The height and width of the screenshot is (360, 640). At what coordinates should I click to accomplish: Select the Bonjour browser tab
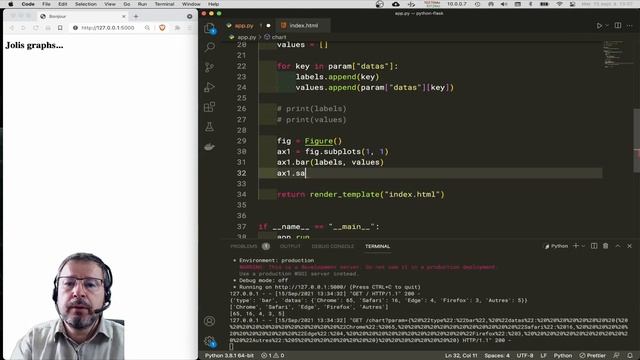[x=83, y=16]
